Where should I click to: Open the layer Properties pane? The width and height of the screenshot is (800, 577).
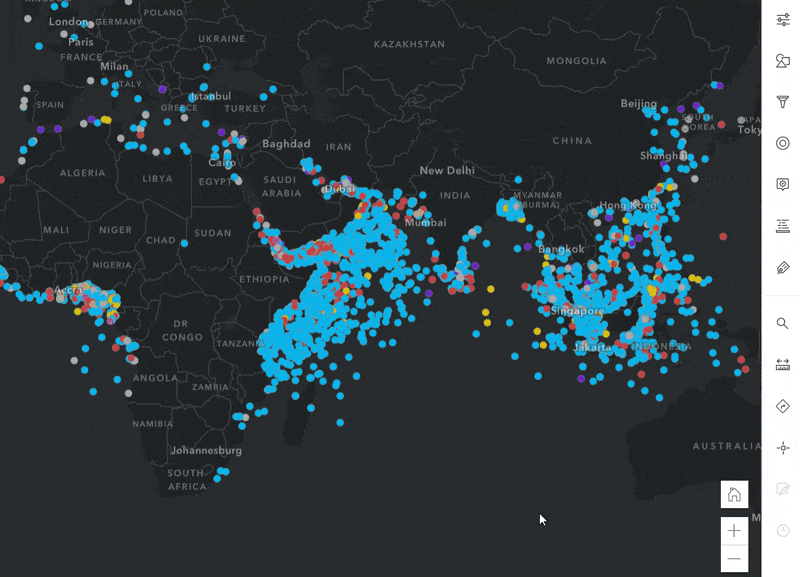[783, 20]
